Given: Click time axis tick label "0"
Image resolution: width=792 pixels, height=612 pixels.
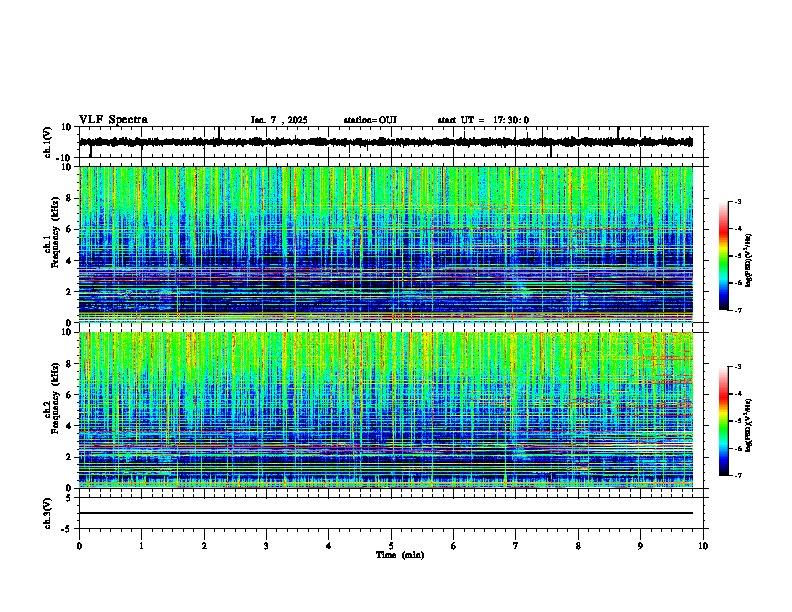Looking at the screenshot, I should 79,546.
